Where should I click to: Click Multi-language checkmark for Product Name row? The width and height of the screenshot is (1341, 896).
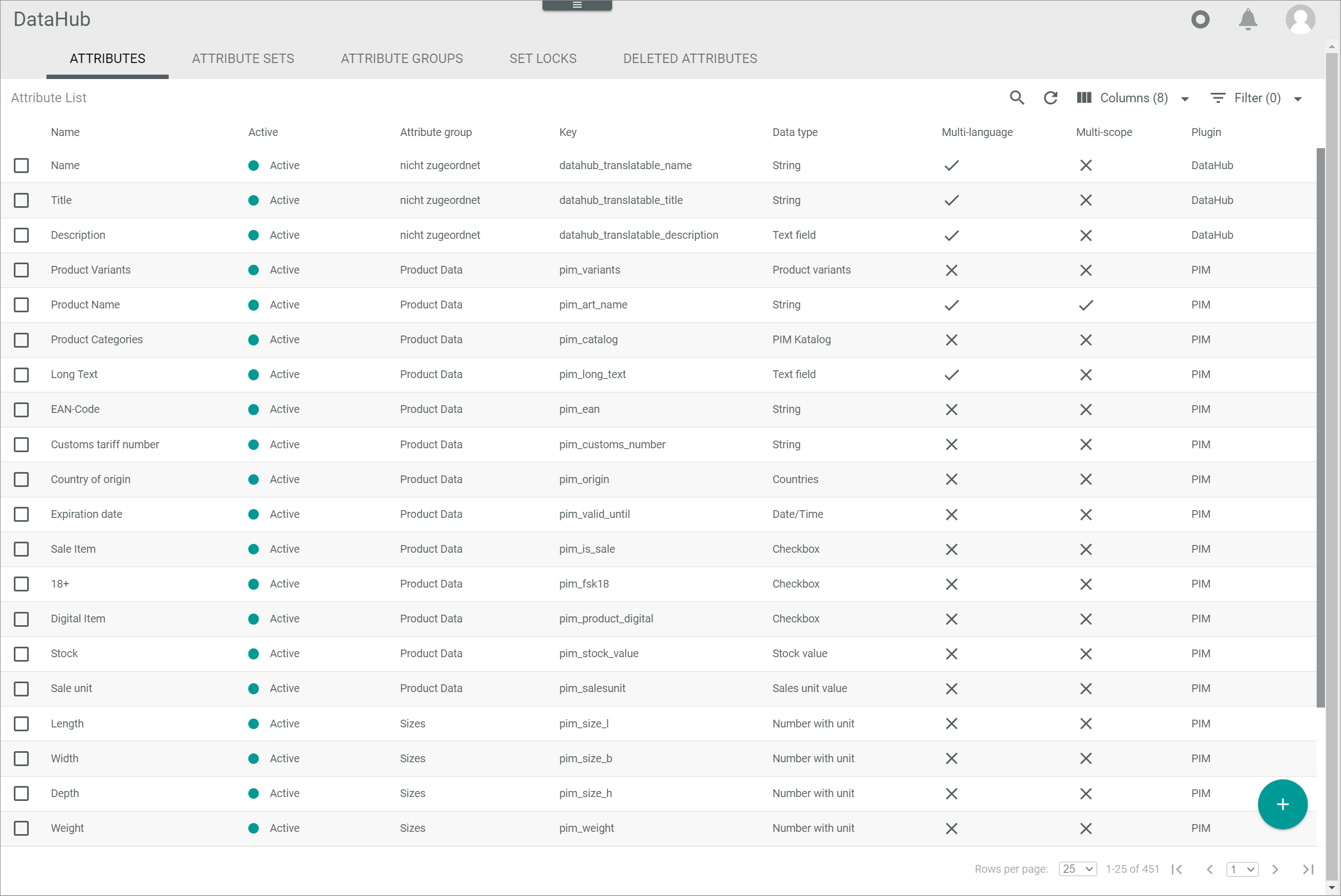pyautogui.click(x=951, y=305)
